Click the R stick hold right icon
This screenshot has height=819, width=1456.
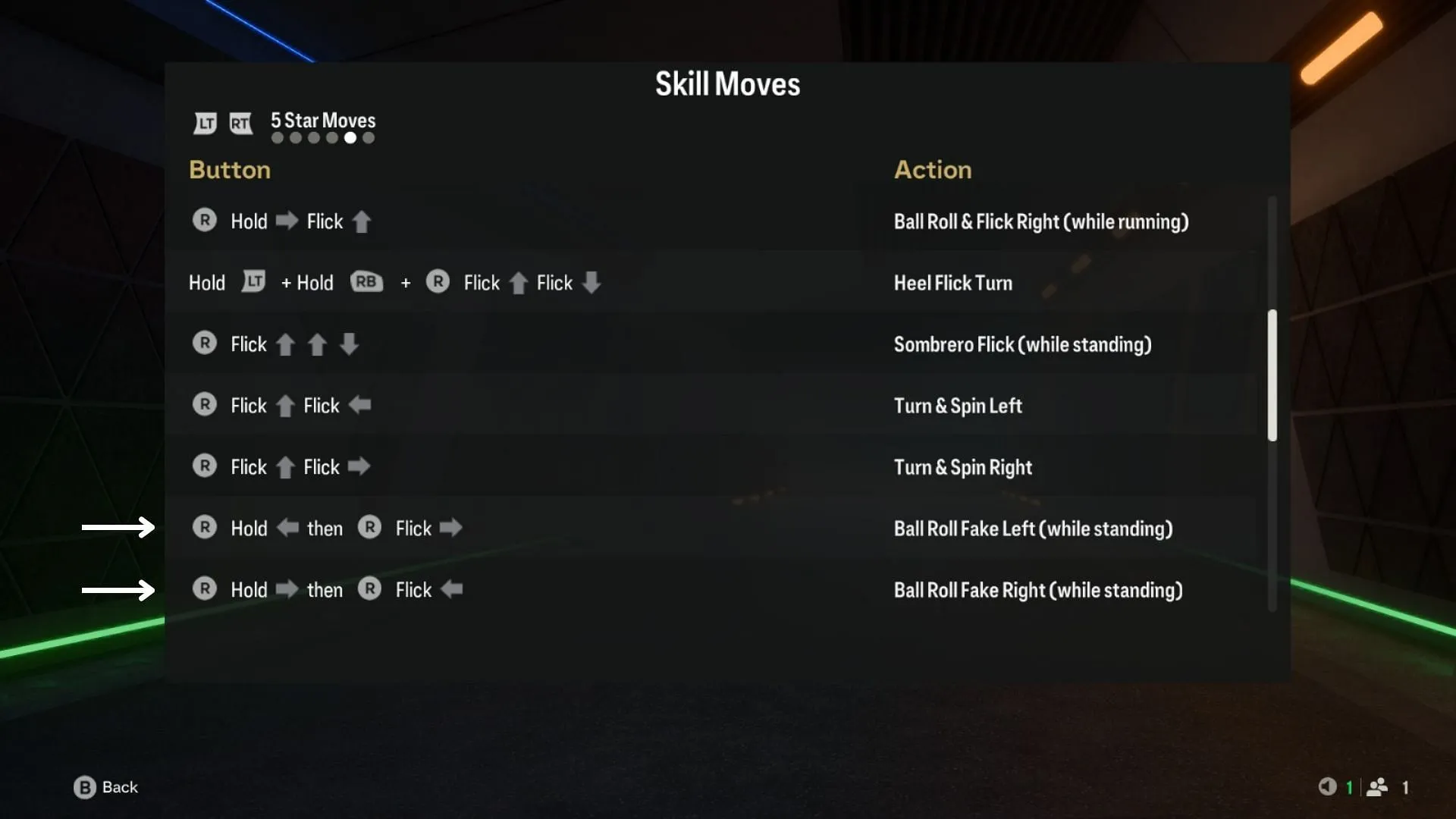tap(286, 589)
